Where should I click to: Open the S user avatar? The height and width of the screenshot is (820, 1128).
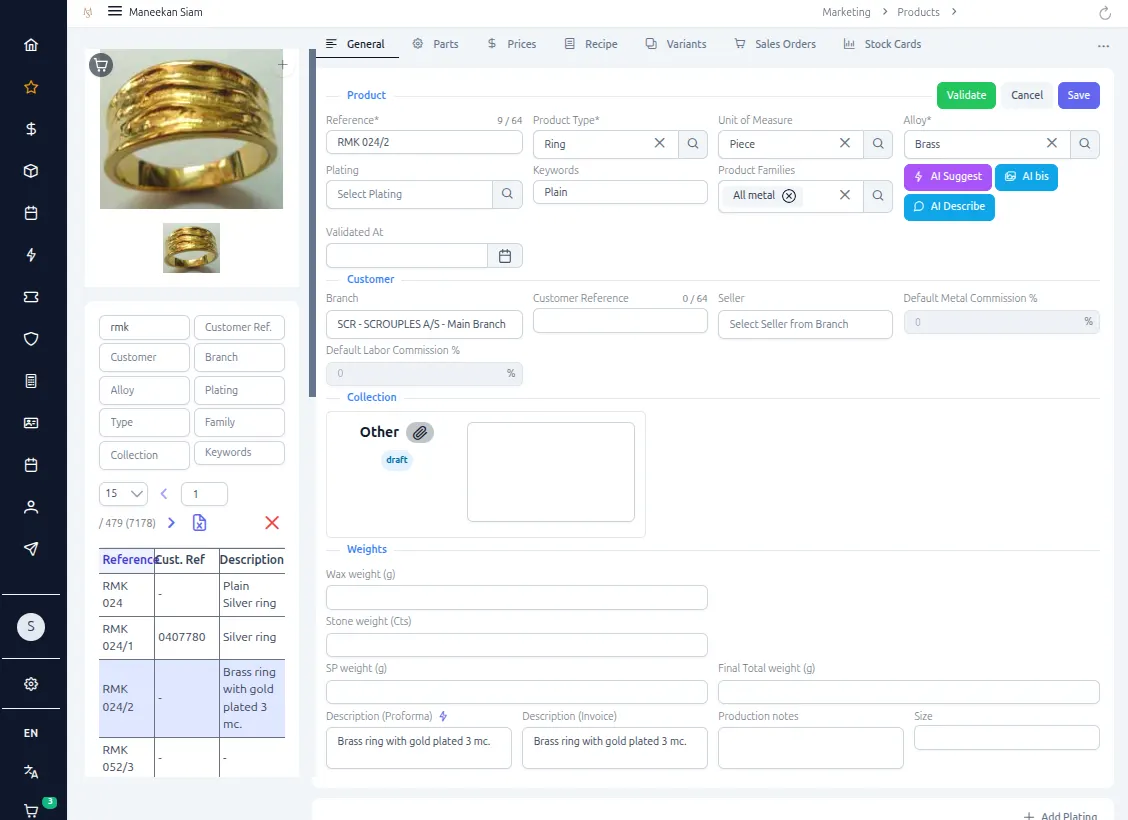point(31,627)
